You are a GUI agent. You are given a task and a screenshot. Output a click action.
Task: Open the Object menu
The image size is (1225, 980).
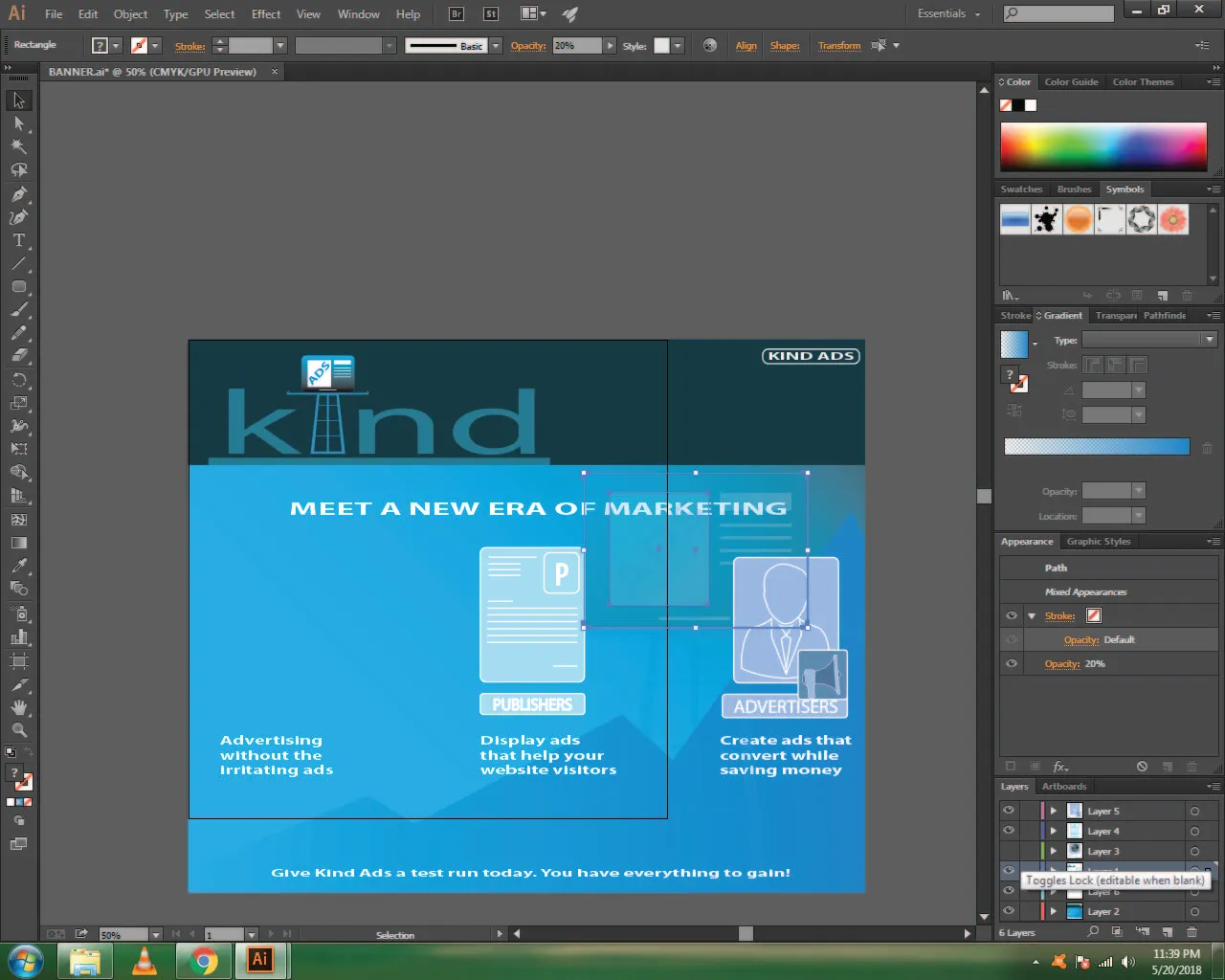pos(130,13)
